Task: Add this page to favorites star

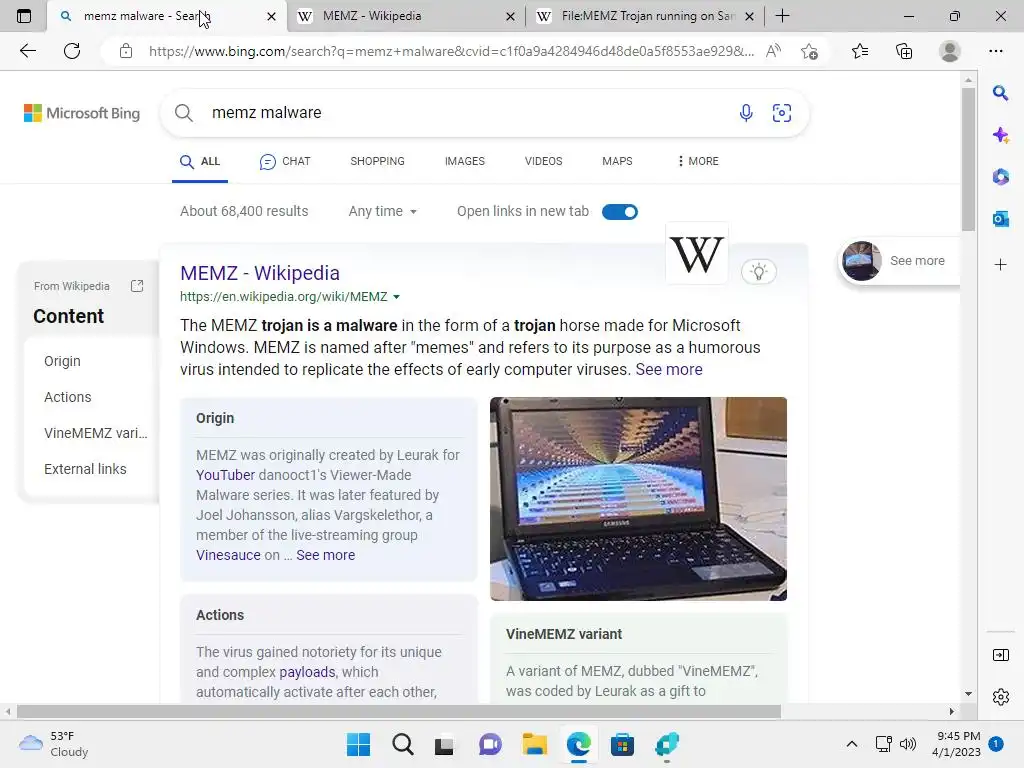Action: (810, 51)
